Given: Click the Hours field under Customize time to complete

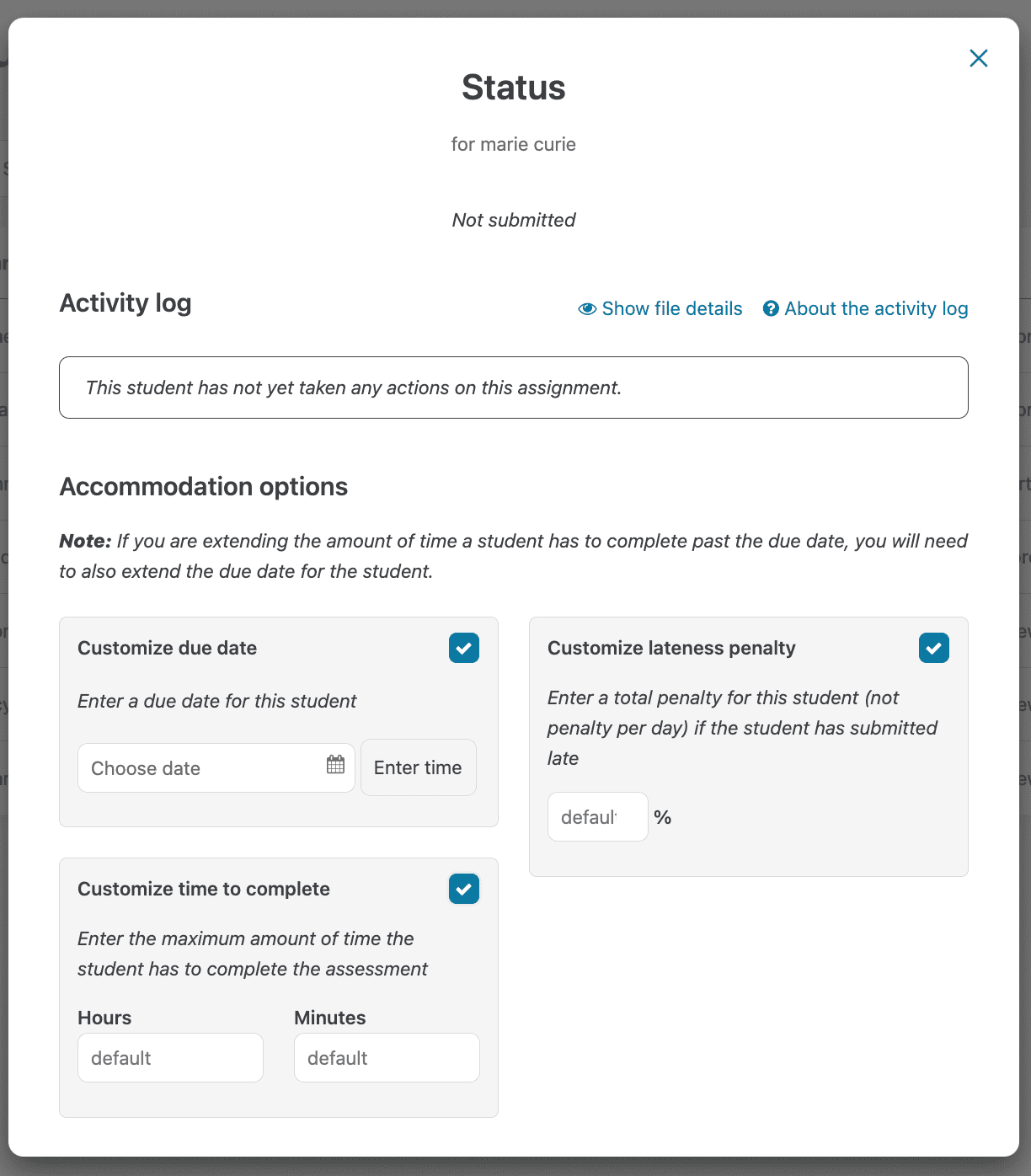Looking at the screenshot, I should pyautogui.click(x=170, y=1057).
